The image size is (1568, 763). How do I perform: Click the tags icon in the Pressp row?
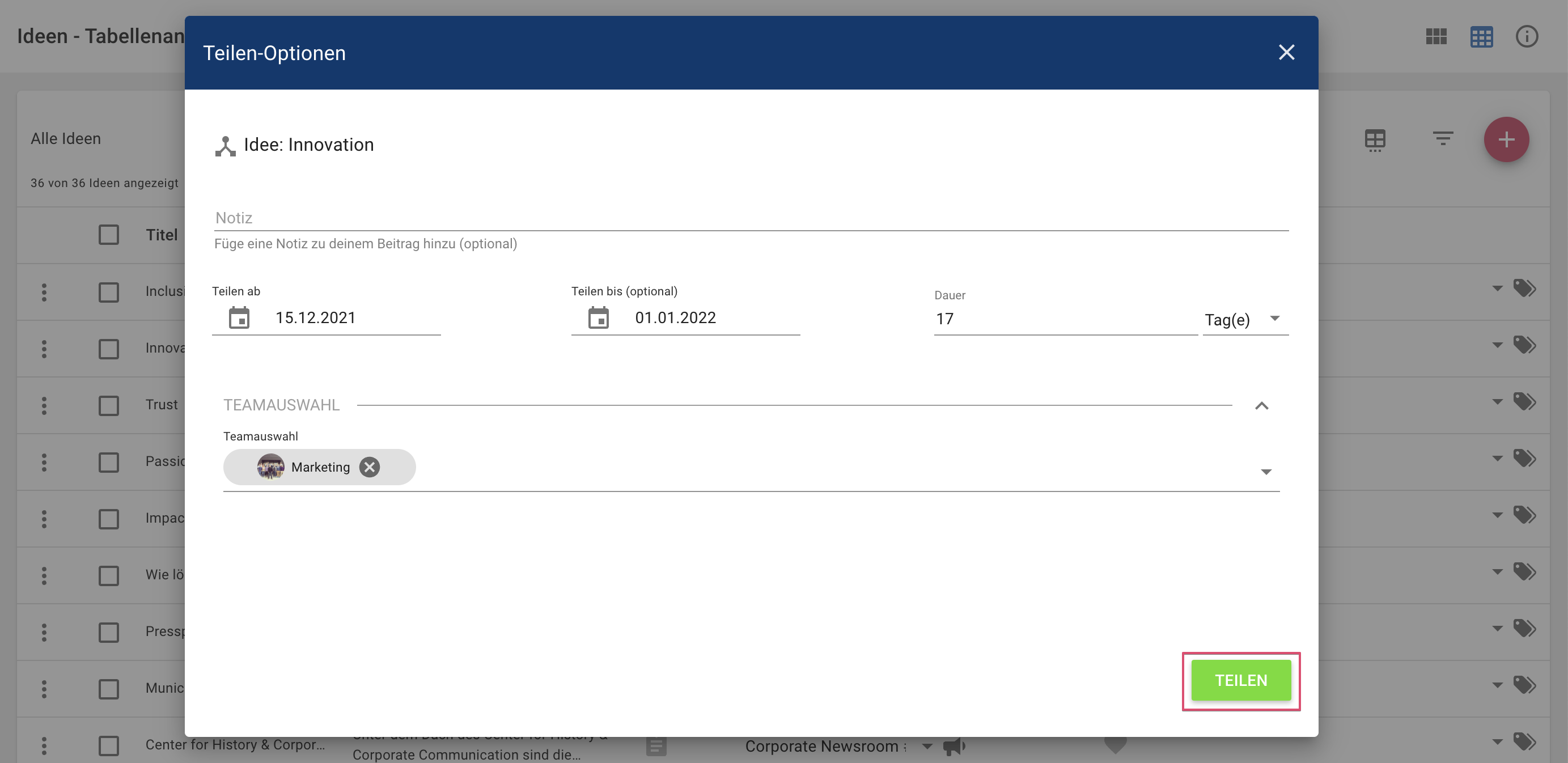click(1525, 628)
